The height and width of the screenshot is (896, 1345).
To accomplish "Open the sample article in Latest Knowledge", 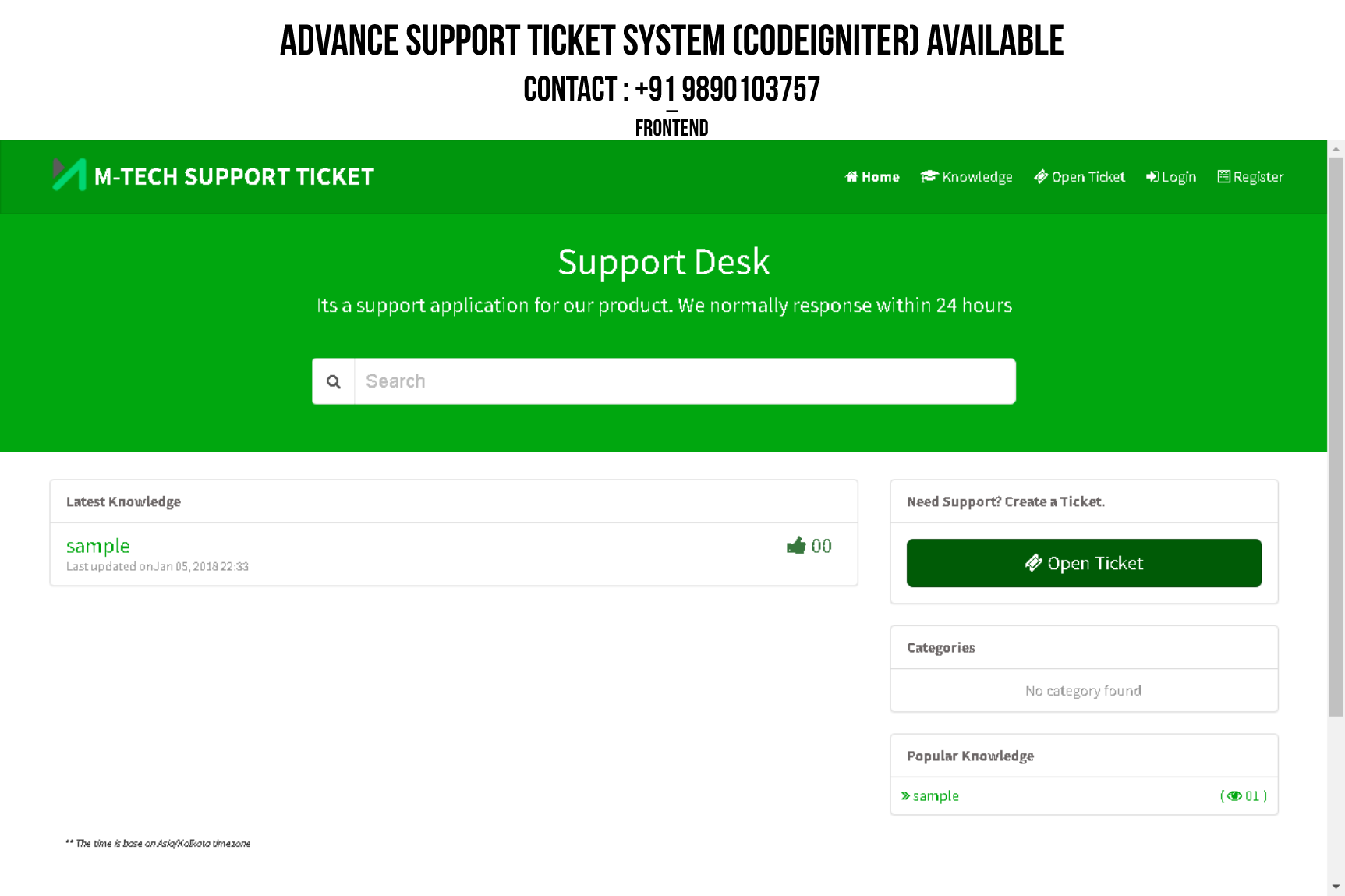I will click(98, 546).
